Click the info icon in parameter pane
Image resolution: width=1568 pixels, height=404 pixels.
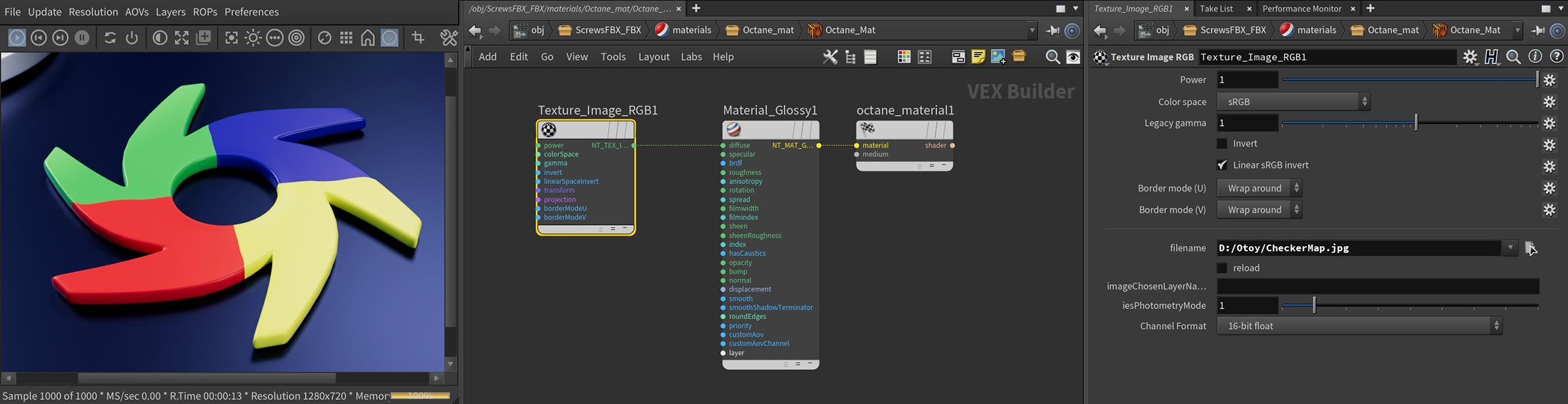[1535, 57]
